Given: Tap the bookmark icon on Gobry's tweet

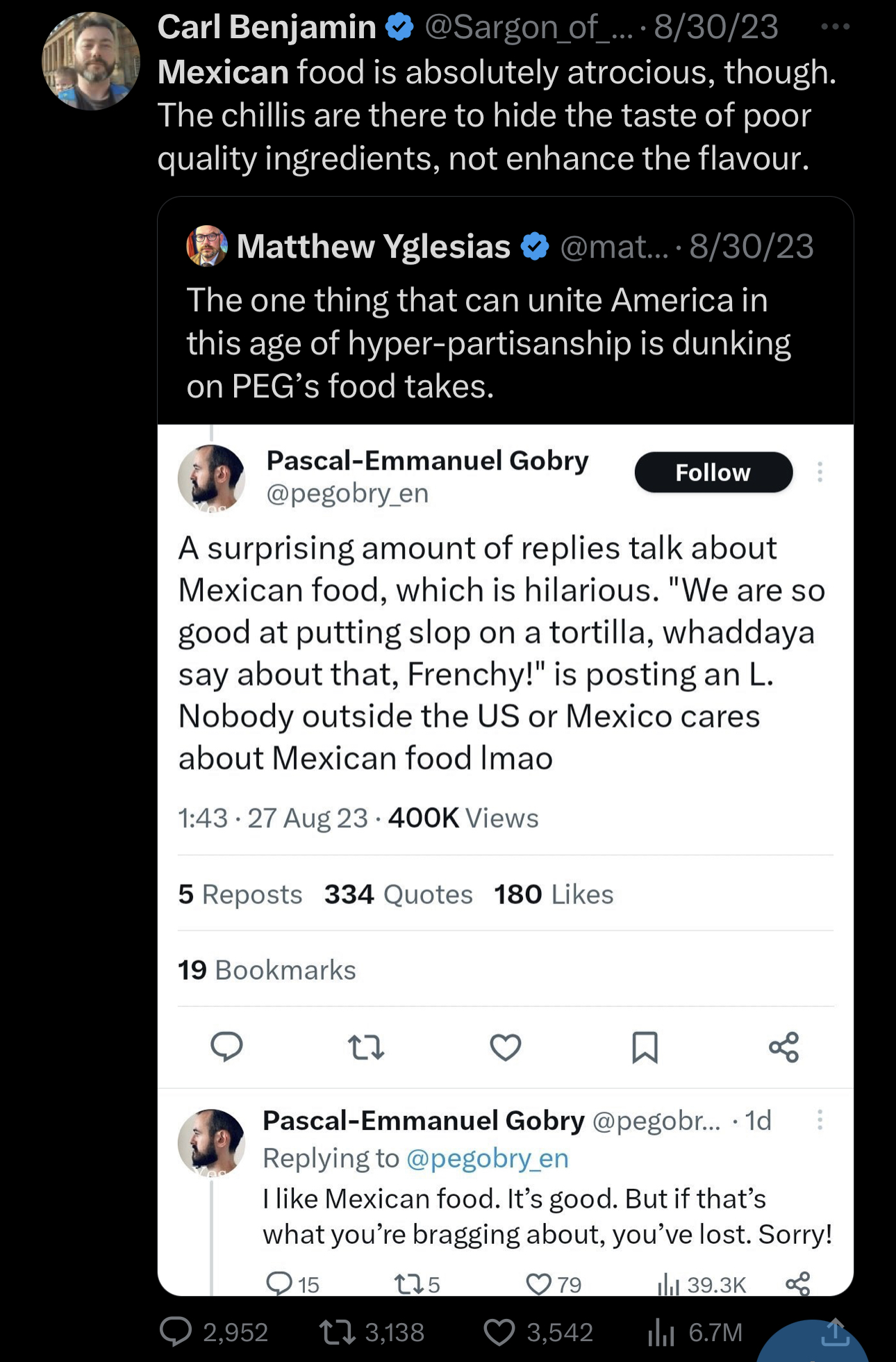Looking at the screenshot, I should click(x=645, y=1047).
